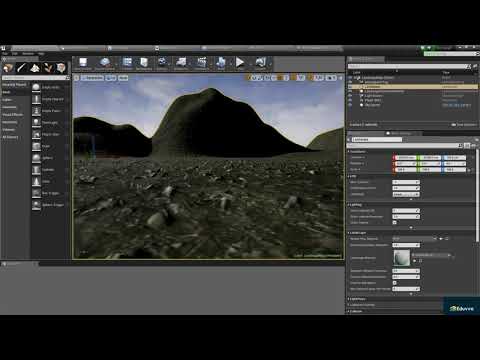Click the Build toolbar icon
The image size is (480, 360).
click(x=221, y=63)
